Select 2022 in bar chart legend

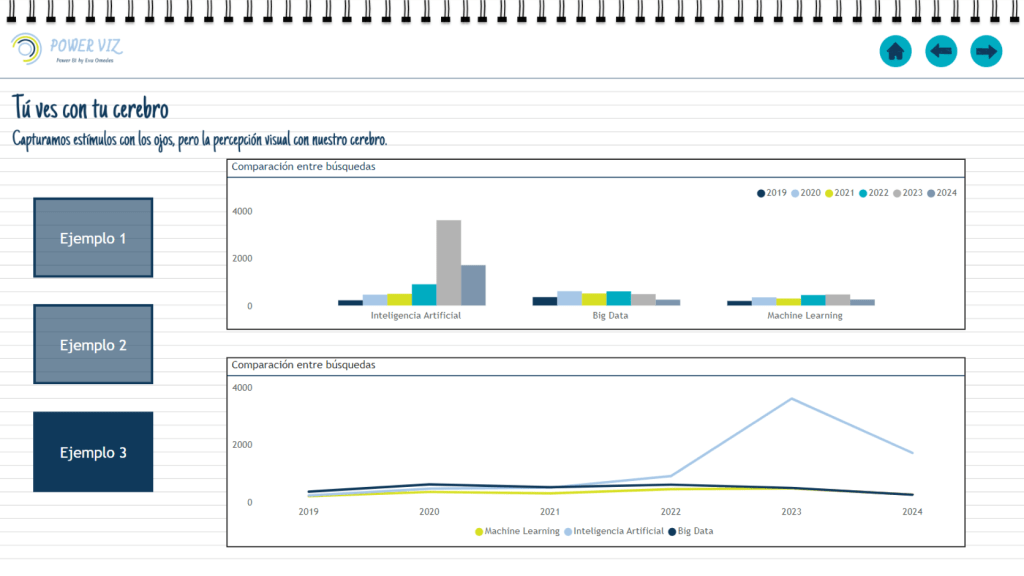(877, 193)
